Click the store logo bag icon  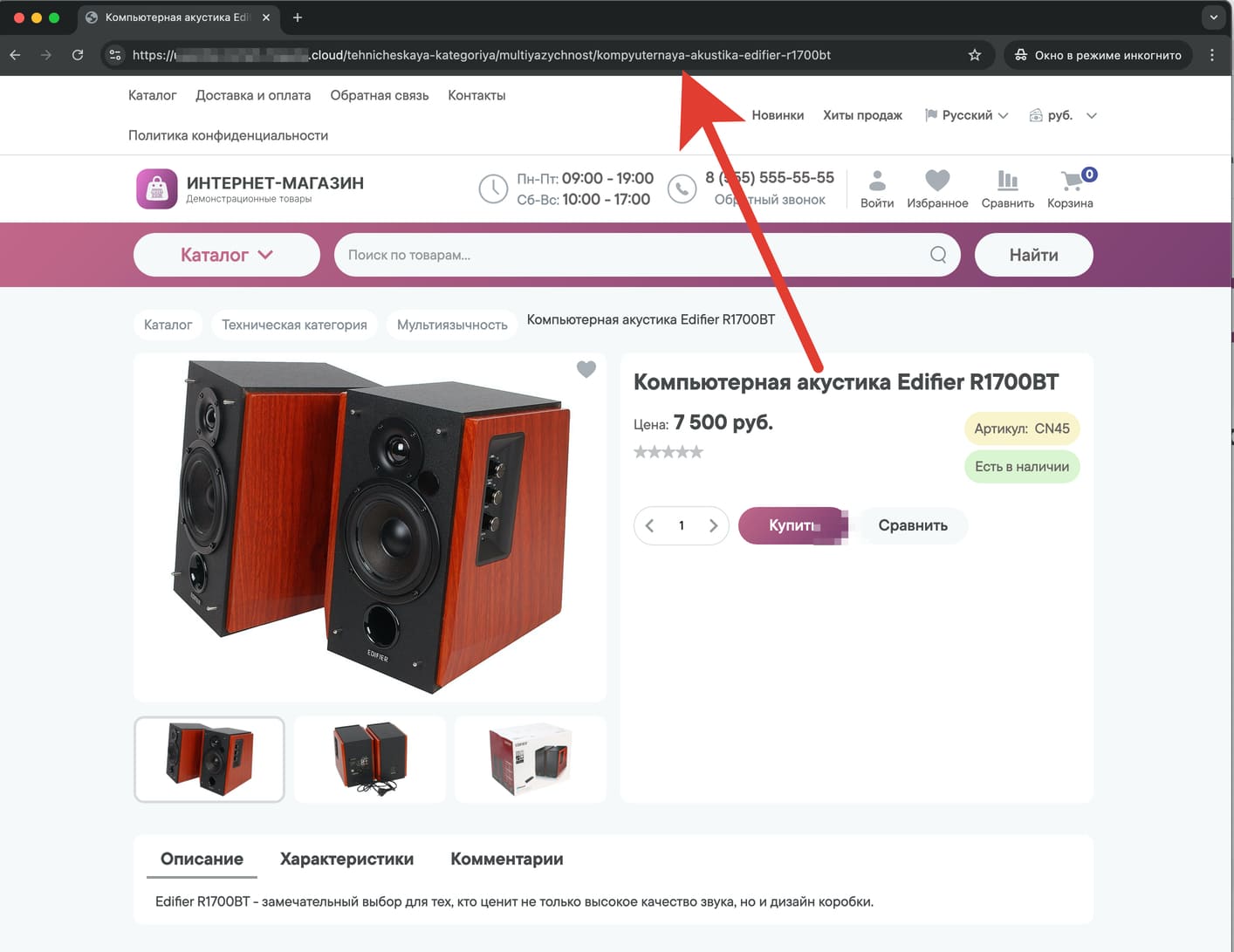point(157,188)
